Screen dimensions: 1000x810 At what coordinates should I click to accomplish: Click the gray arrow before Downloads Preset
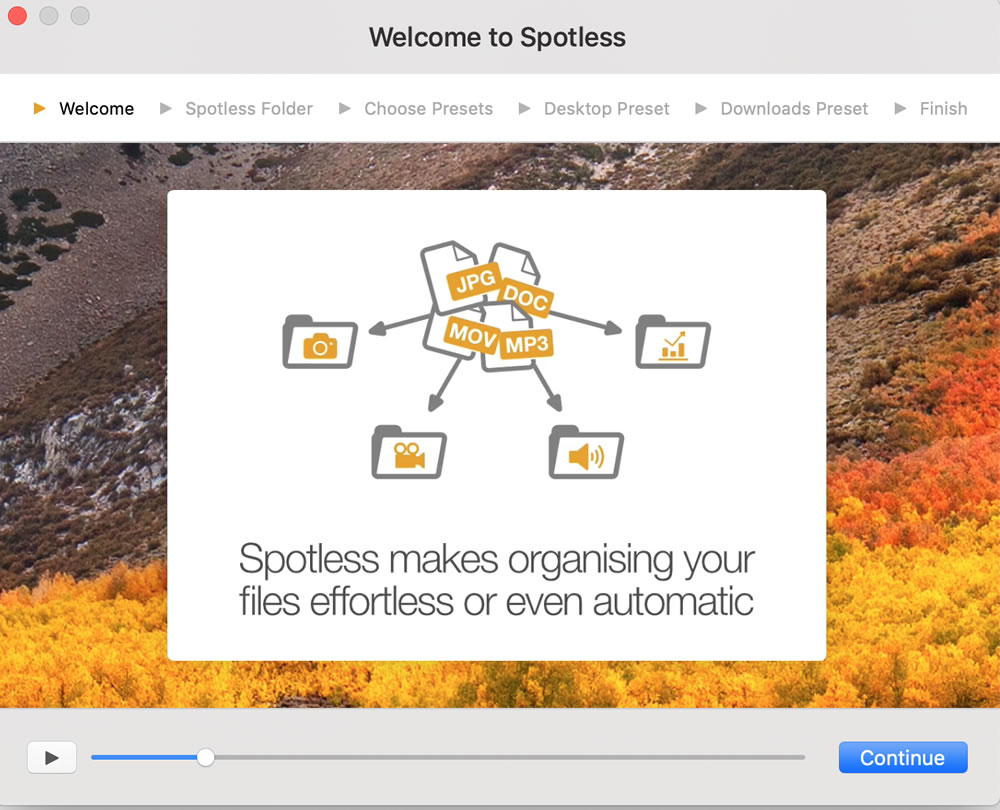700,108
